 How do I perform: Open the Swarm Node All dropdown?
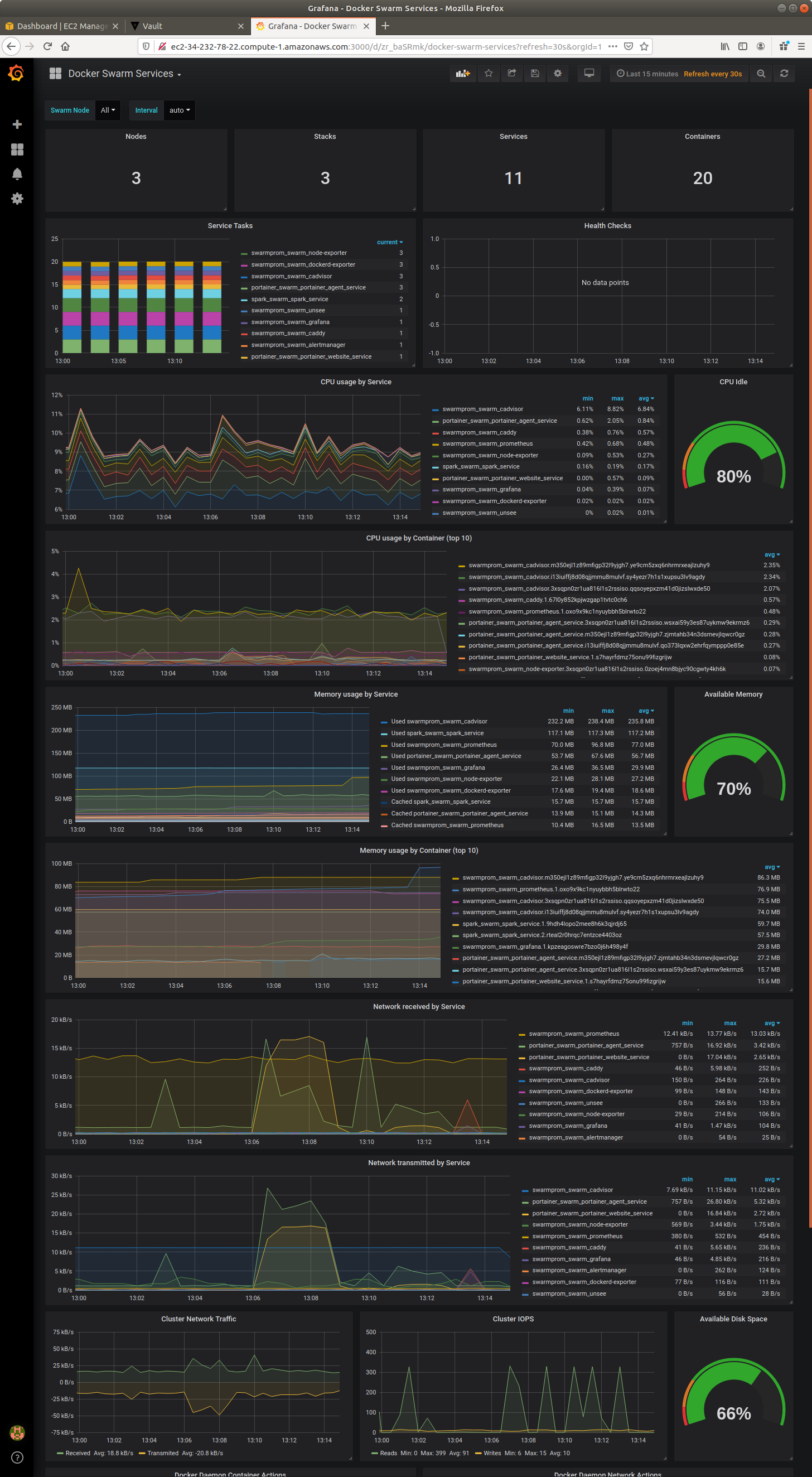tap(107, 110)
